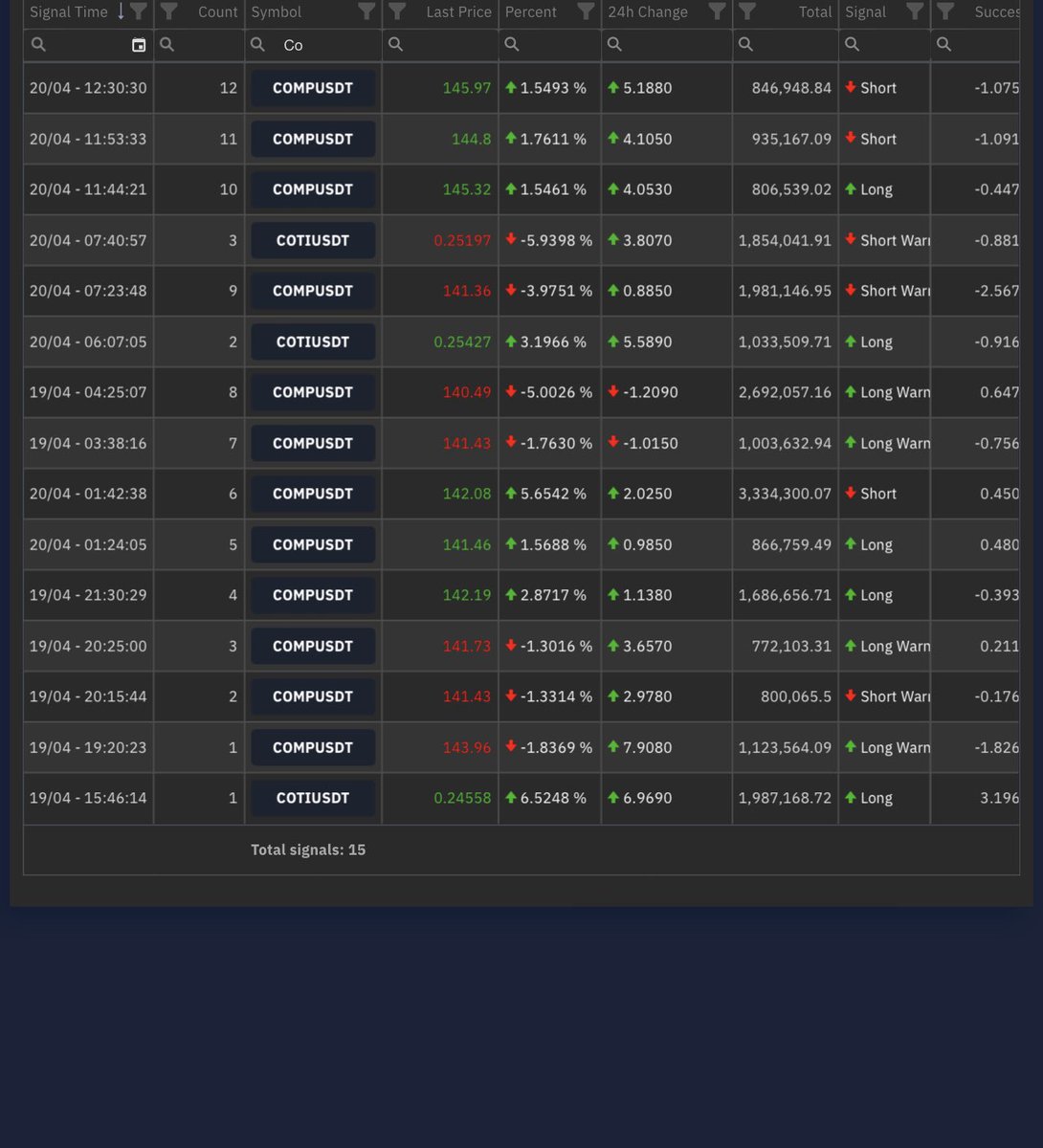Open COMPUSDT from the 19:20:23 row
This screenshot has width=1043, height=1148.
(313, 747)
